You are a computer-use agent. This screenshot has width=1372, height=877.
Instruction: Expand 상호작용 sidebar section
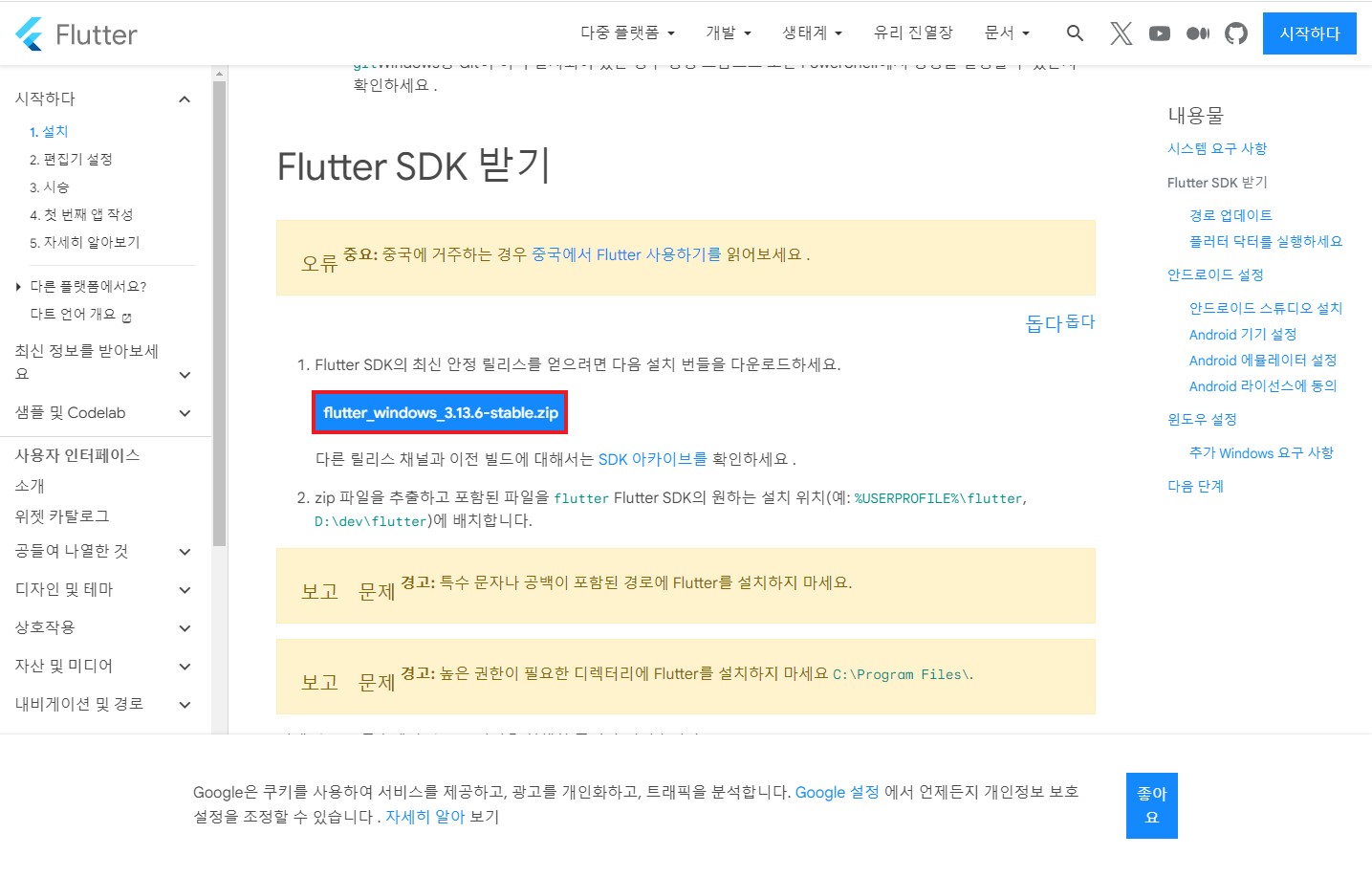[x=185, y=628]
